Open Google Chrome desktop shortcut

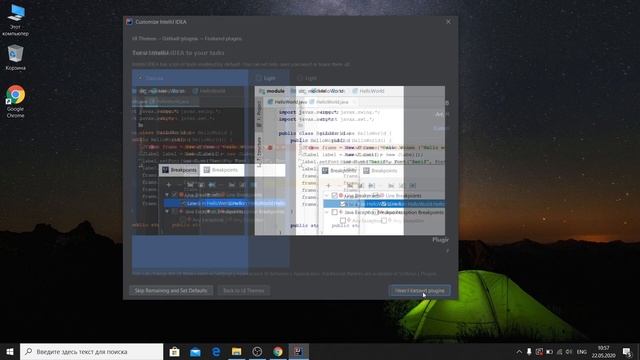16,101
